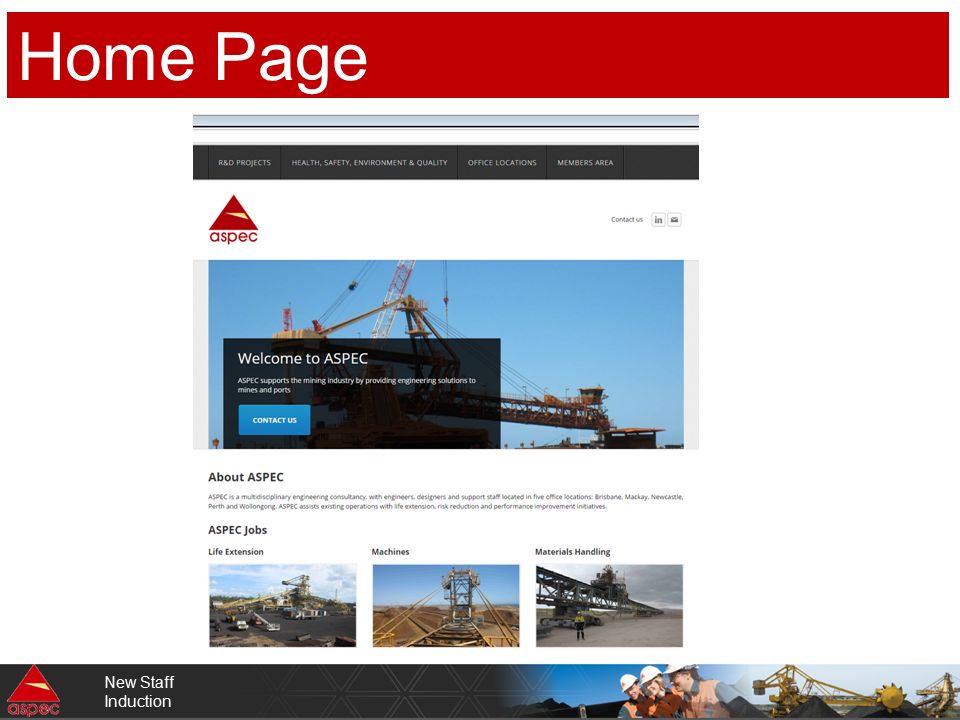960x720 pixels.
Task: Open the Life Extension thumbnail image
Action: [282, 606]
